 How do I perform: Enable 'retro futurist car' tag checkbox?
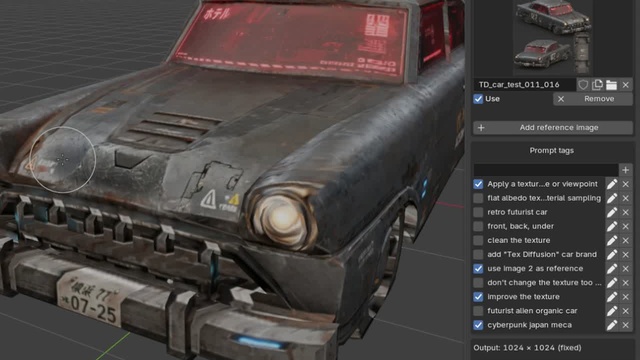coord(478,212)
